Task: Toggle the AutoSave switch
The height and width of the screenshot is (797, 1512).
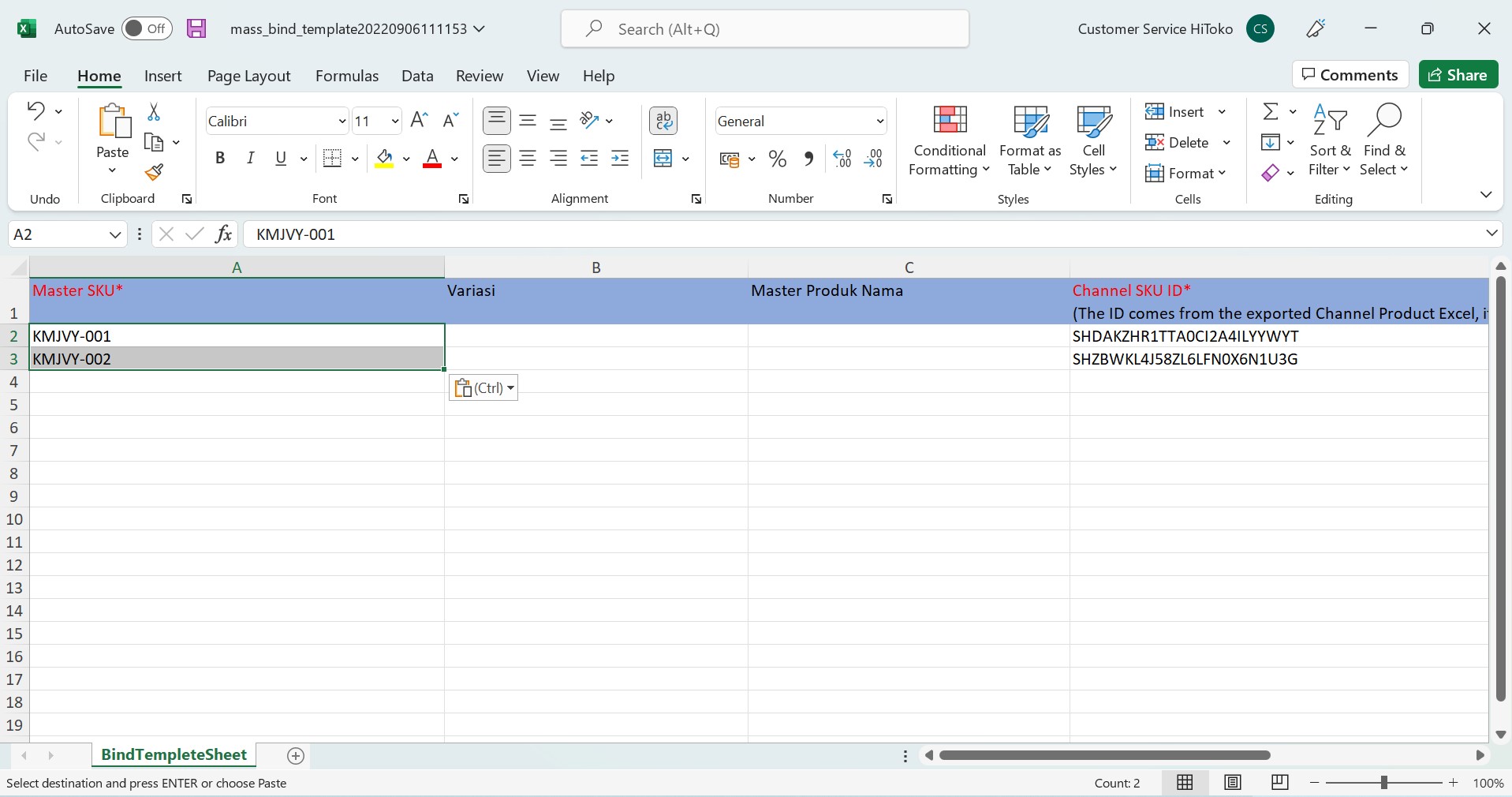Action: (147, 29)
